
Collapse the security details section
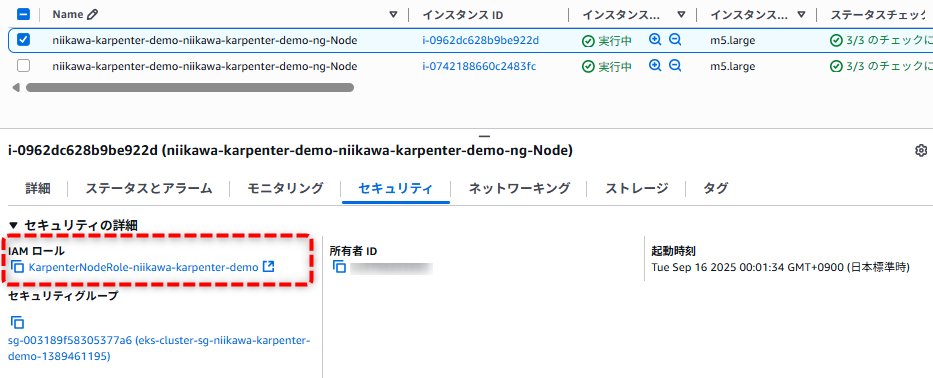(14, 225)
